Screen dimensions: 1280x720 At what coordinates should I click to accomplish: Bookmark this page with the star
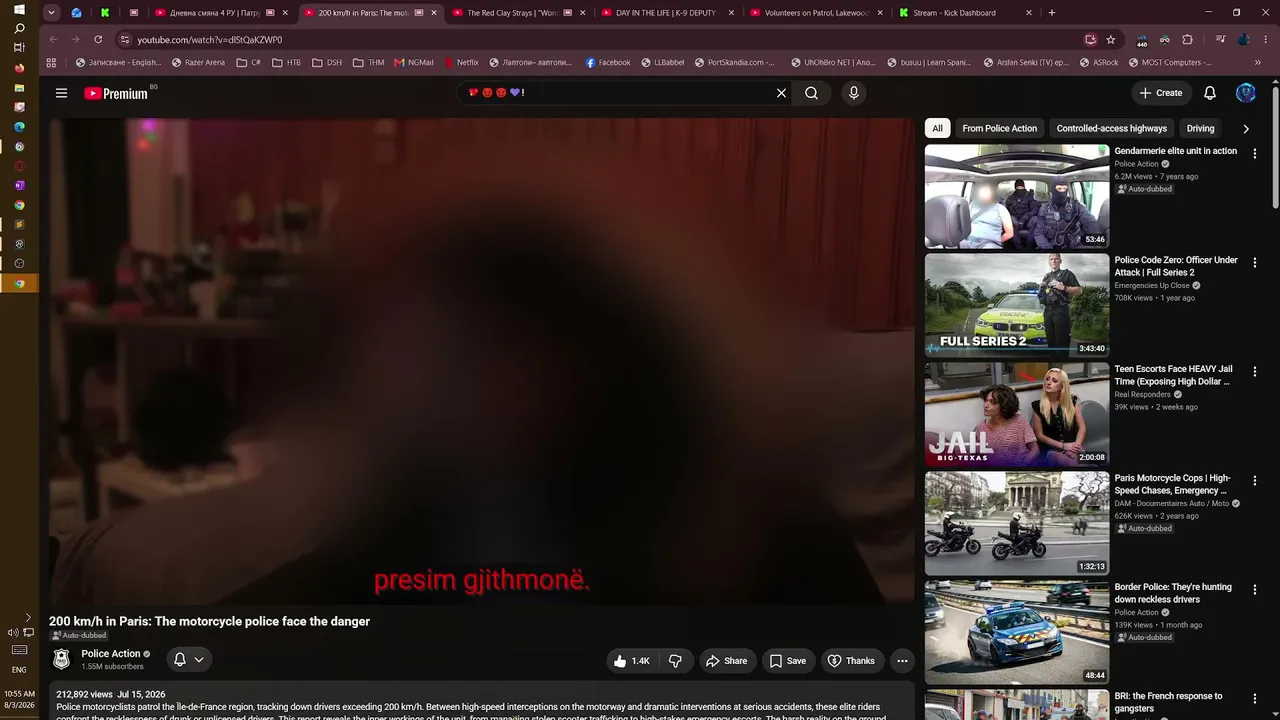(x=1111, y=39)
